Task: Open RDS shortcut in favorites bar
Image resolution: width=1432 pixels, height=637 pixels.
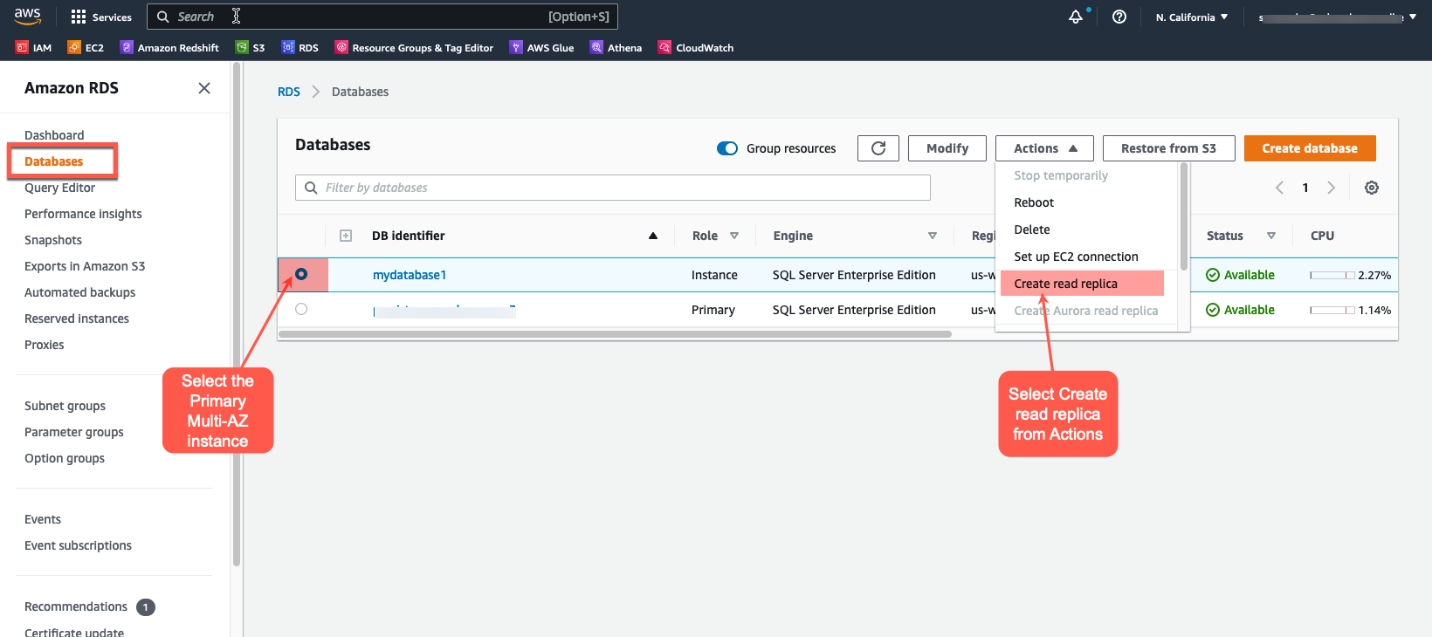Action: 300,47
